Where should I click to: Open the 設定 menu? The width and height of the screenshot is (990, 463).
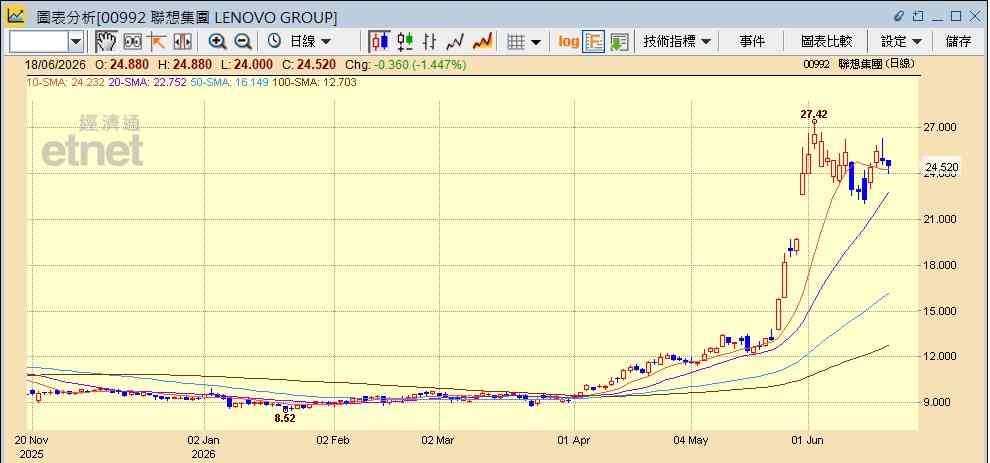coord(901,42)
